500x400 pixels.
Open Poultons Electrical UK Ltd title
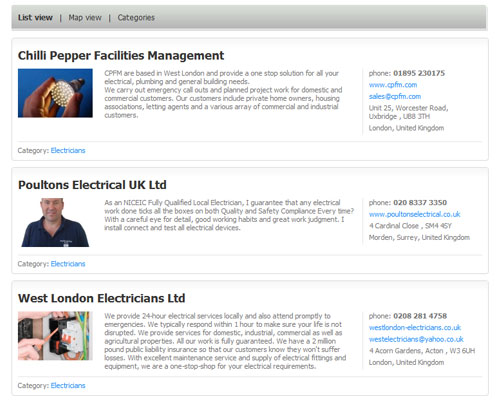[92, 185]
